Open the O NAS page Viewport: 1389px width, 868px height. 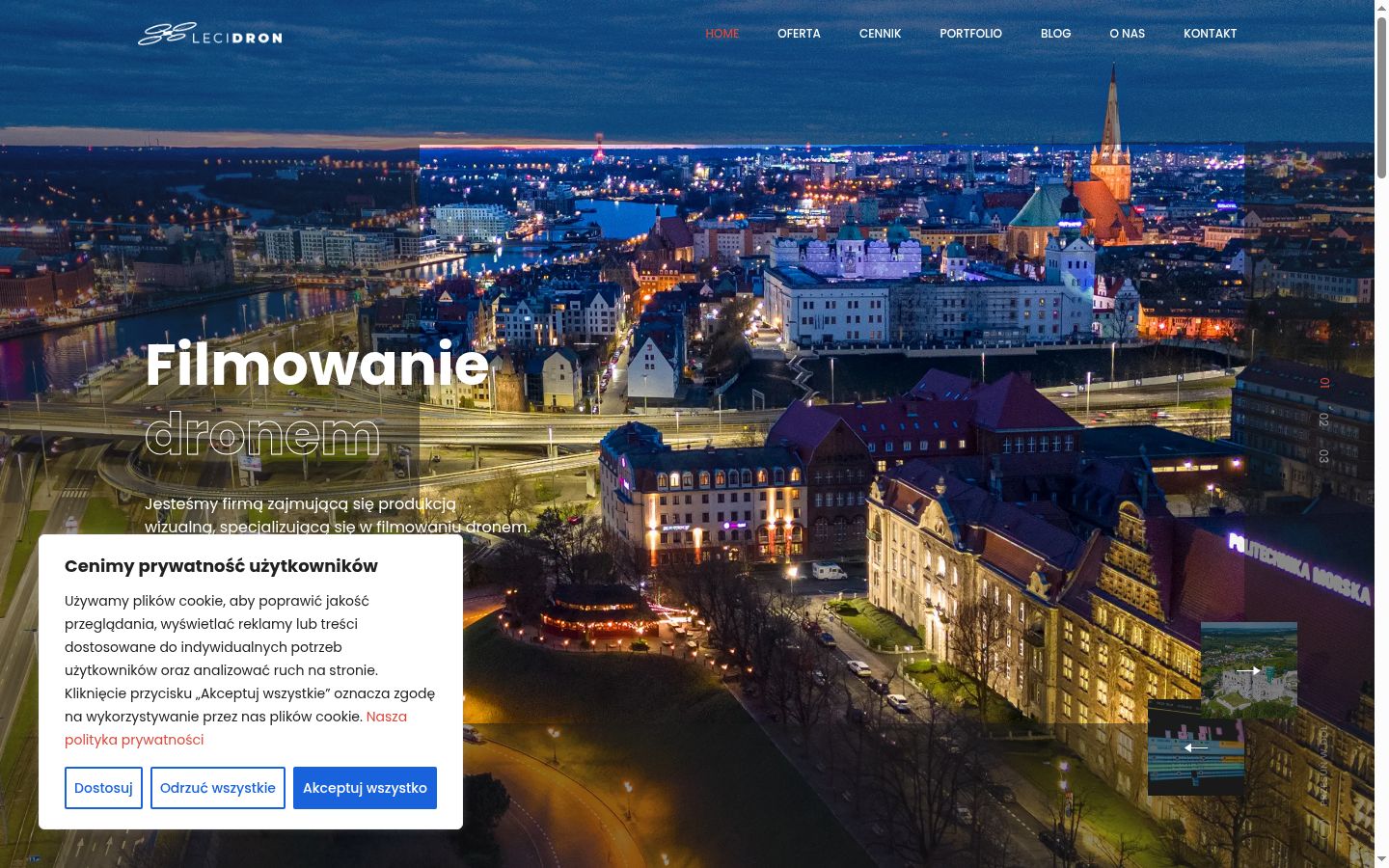pyautogui.click(x=1127, y=34)
